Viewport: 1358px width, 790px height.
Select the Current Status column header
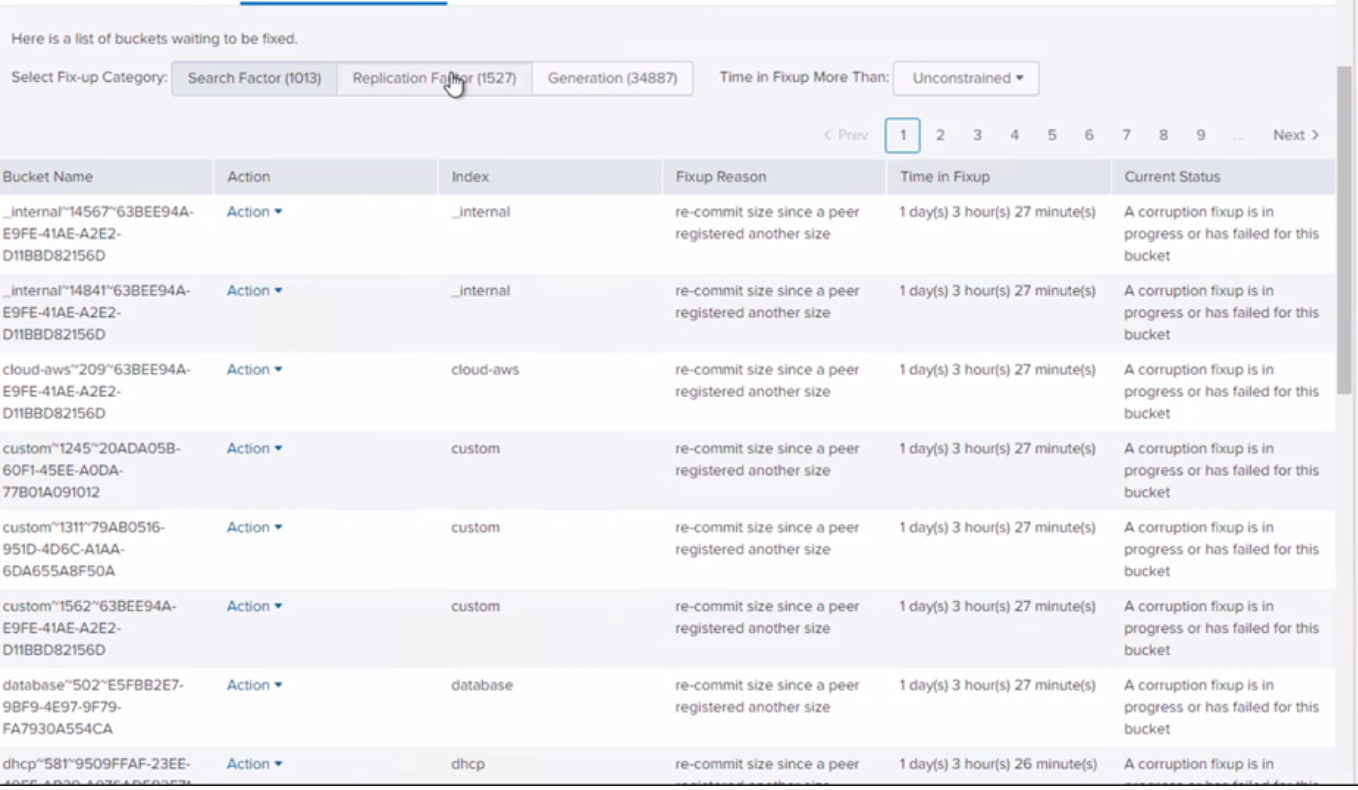click(x=1172, y=176)
